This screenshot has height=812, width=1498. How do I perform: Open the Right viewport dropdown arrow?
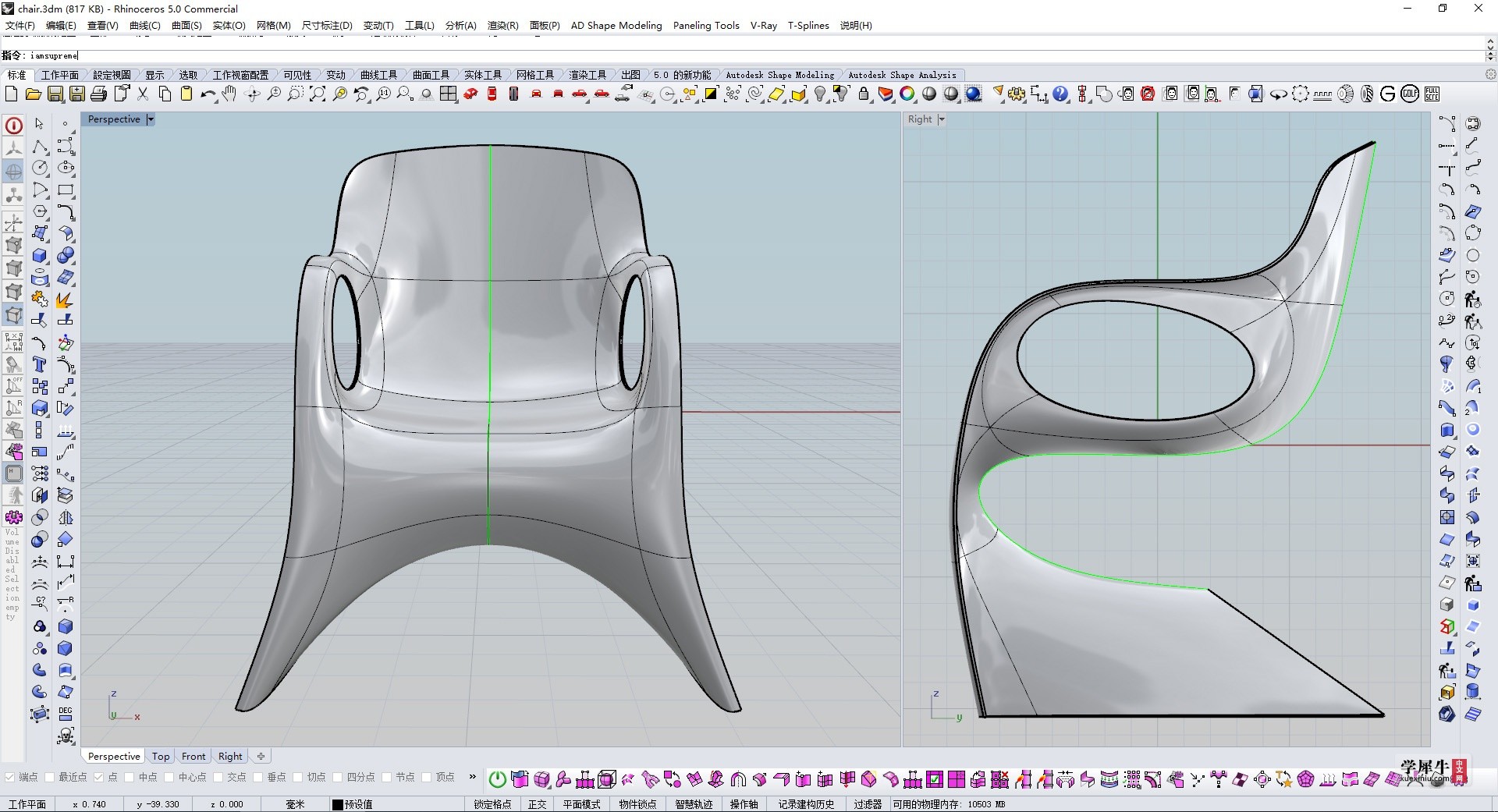[942, 119]
